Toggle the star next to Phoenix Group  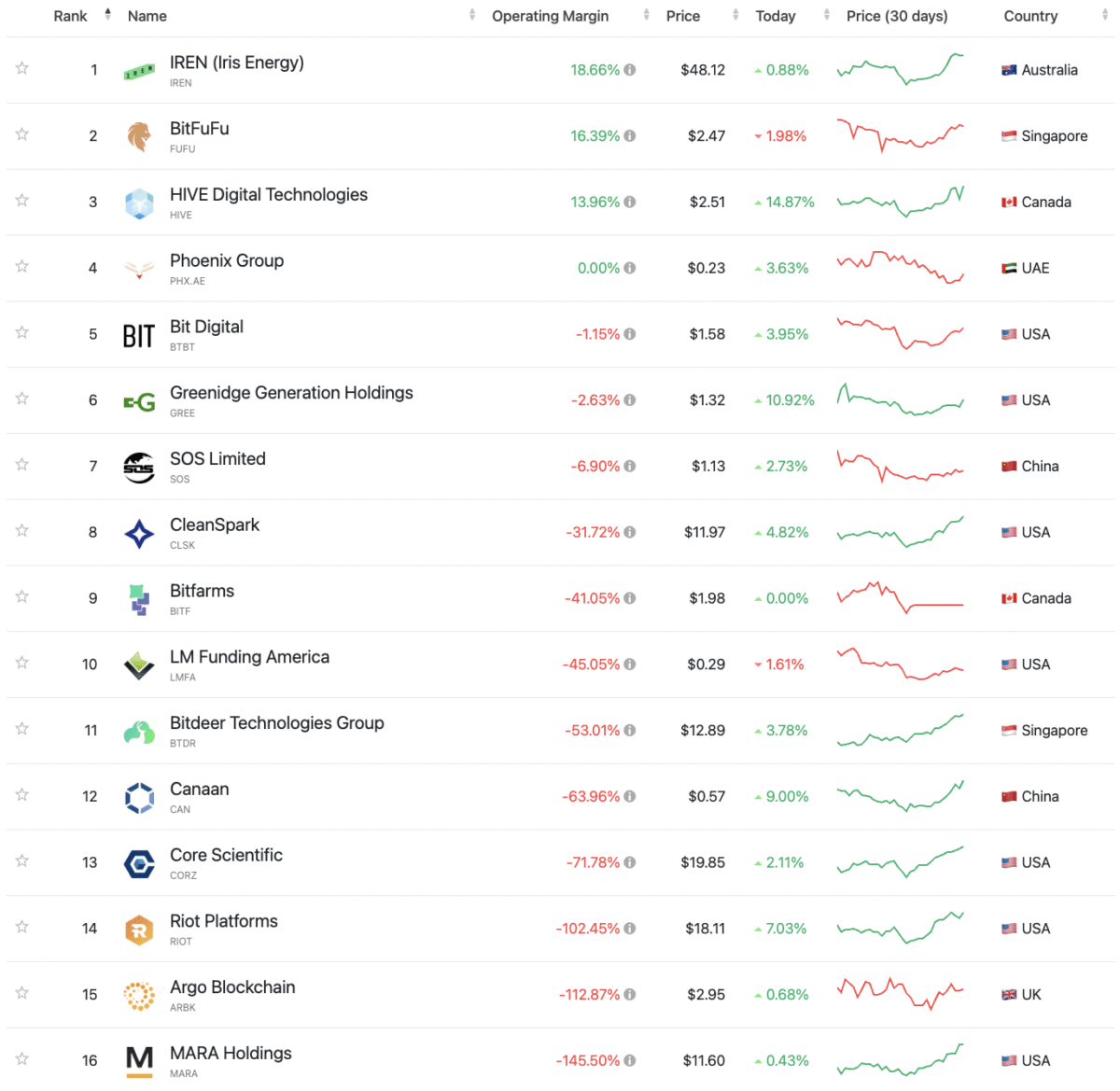[x=21, y=268]
